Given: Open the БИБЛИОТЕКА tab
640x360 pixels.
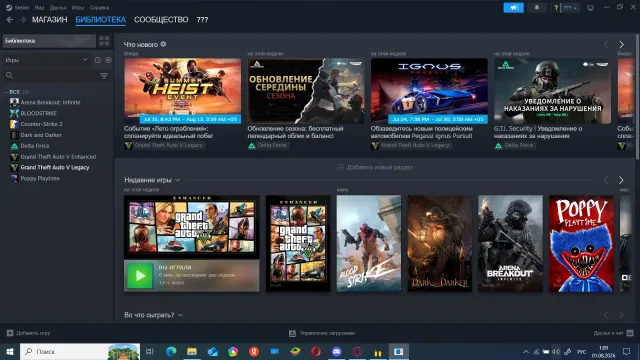Looking at the screenshot, I should [100, 20].
